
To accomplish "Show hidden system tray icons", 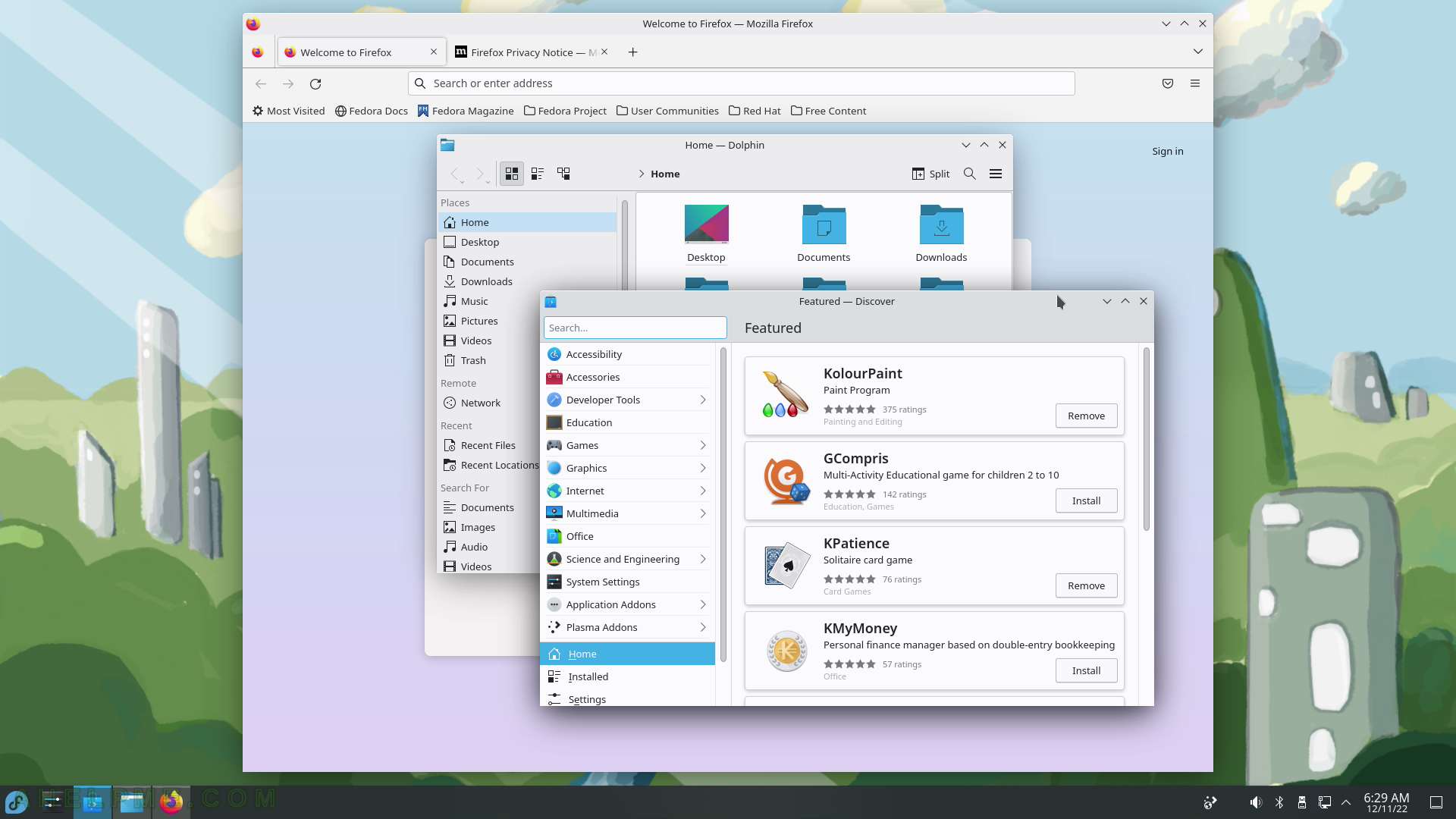I will [x=1346, y=802].
